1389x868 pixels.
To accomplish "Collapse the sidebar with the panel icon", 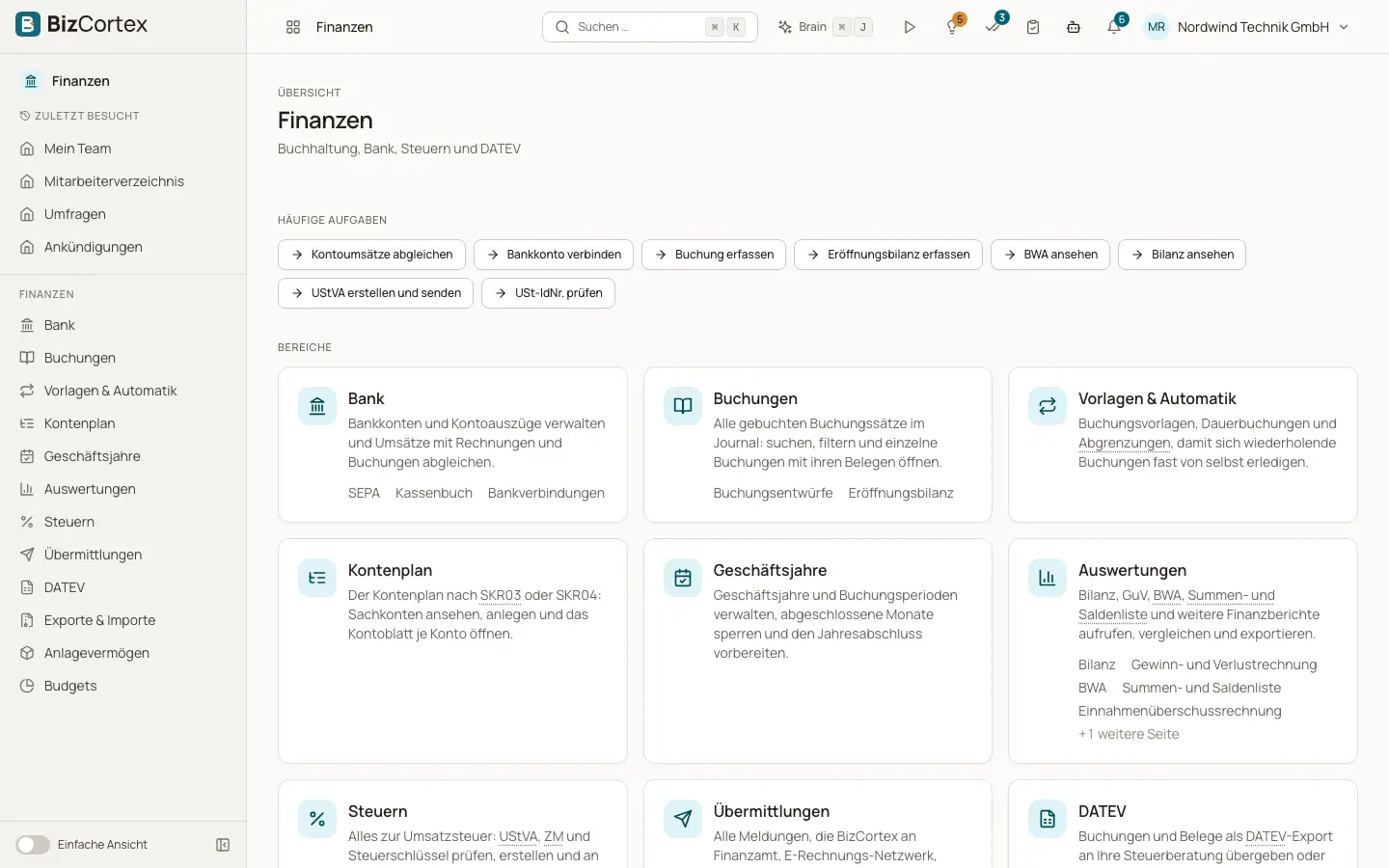I will (223, 845).
